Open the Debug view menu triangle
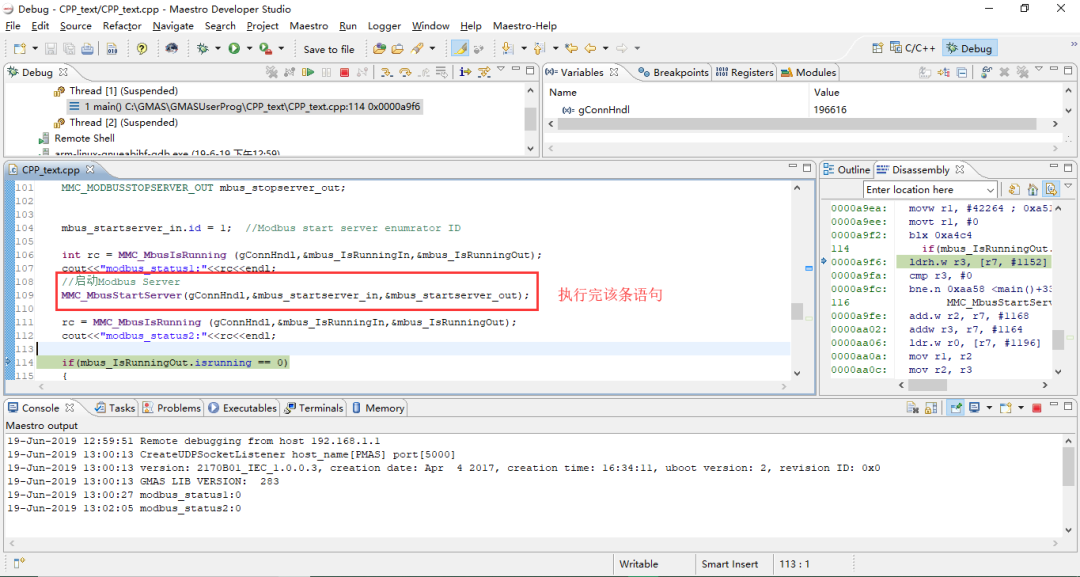The height and width of the screenshot is (577, 1080). click(501, 70)
